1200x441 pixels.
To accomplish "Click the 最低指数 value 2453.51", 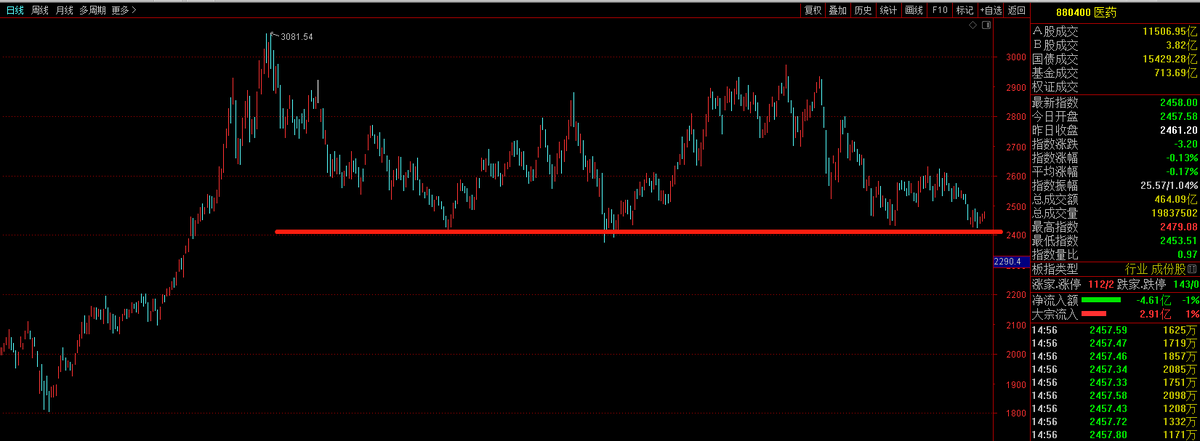I will (x=1178, y=241).
